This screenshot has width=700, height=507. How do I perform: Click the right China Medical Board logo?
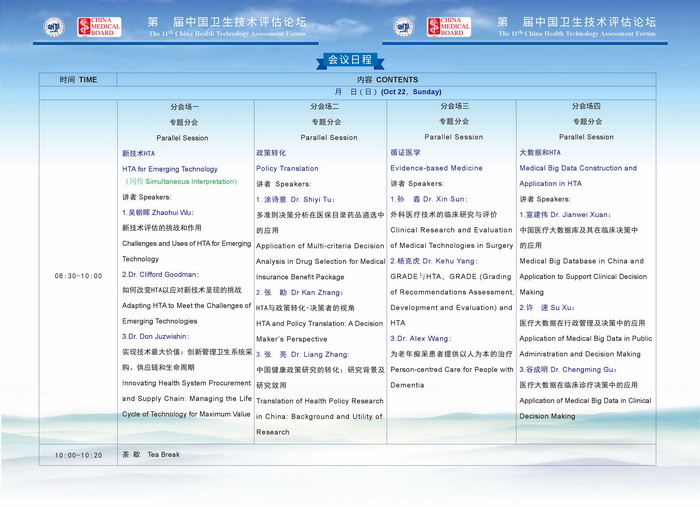coord(449,27)
